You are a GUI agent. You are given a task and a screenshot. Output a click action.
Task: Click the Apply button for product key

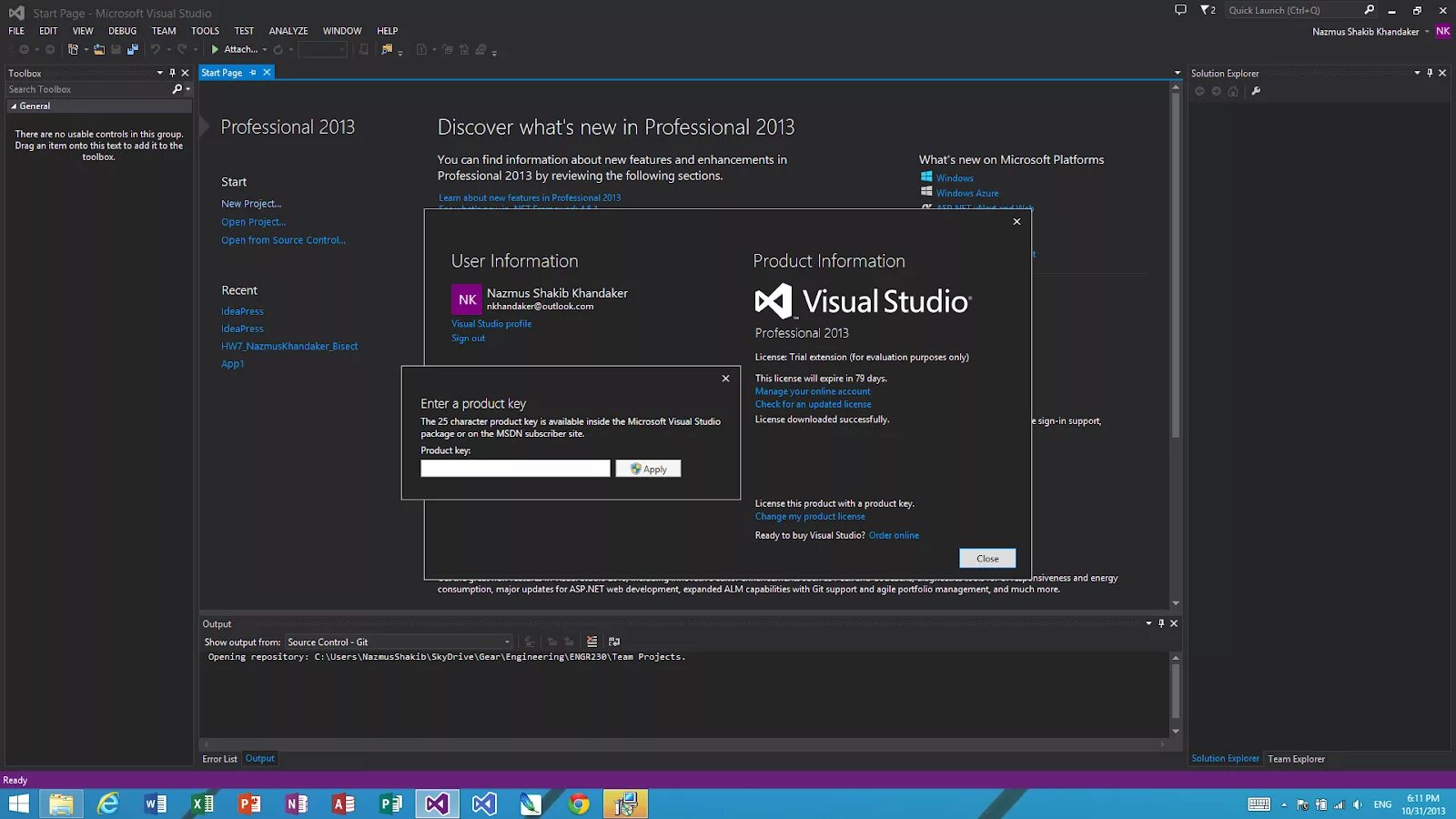(648, 469)
